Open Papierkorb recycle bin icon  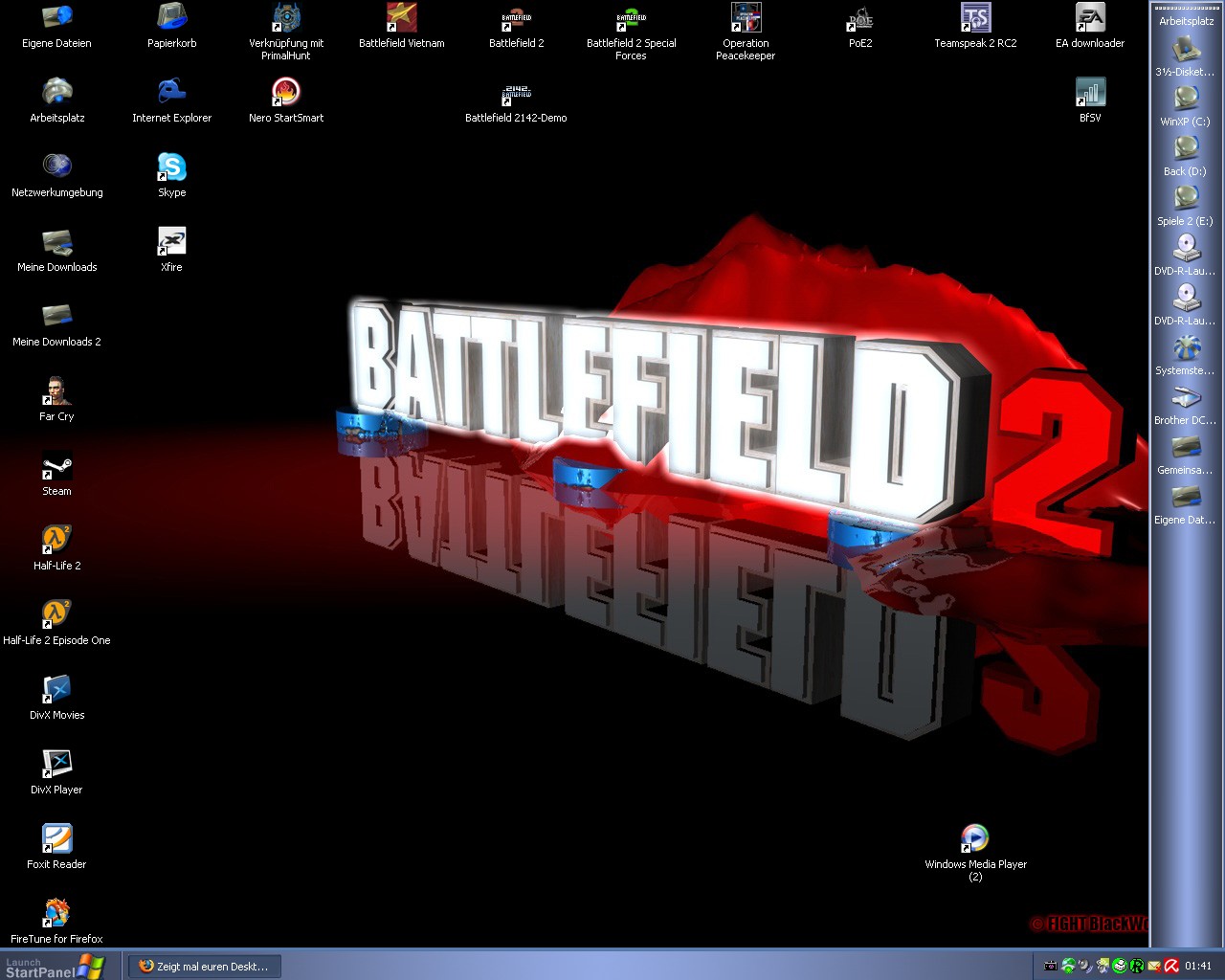click(171, 17)
